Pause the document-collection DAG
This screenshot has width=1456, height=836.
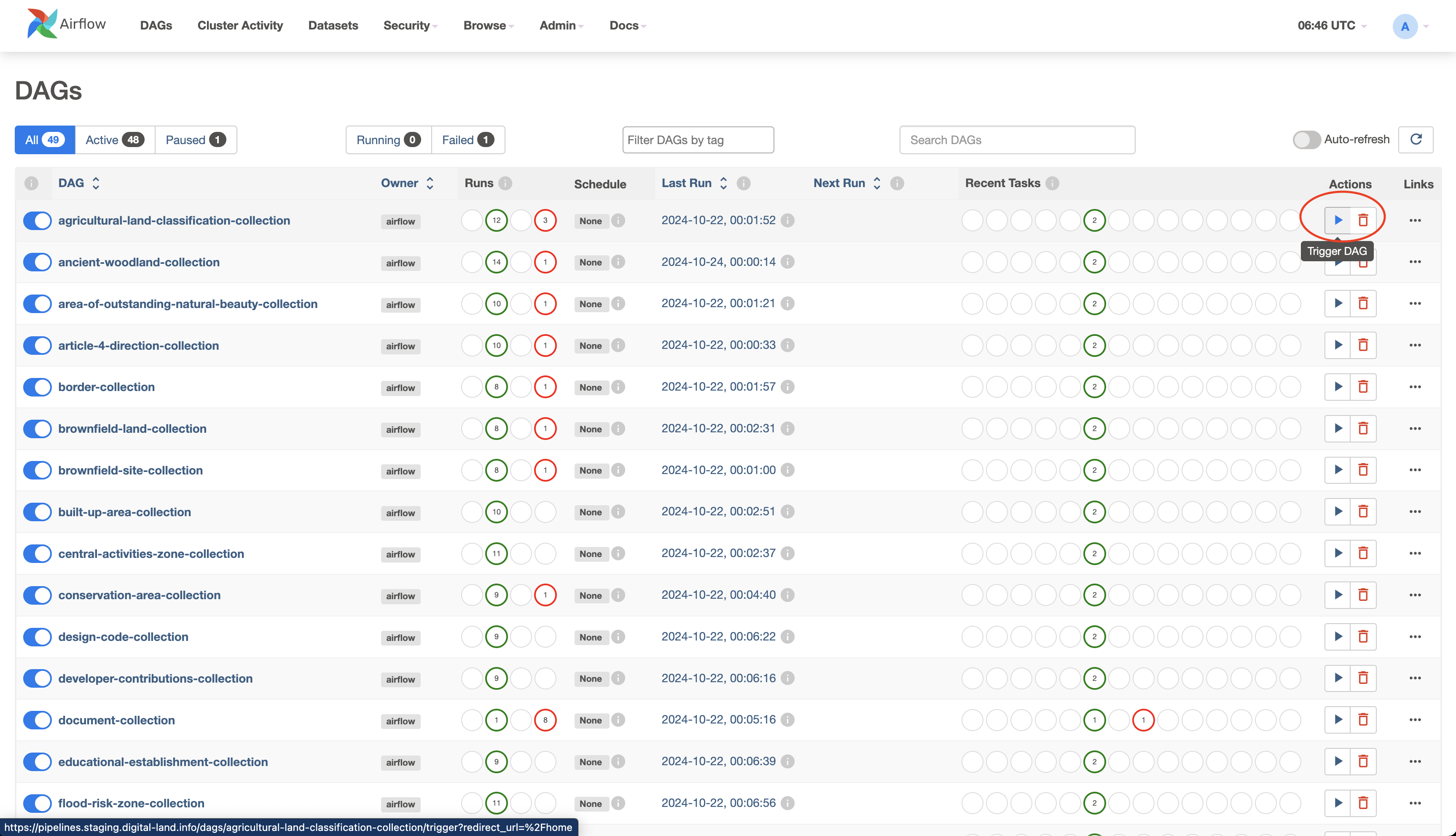pos(38,720)
